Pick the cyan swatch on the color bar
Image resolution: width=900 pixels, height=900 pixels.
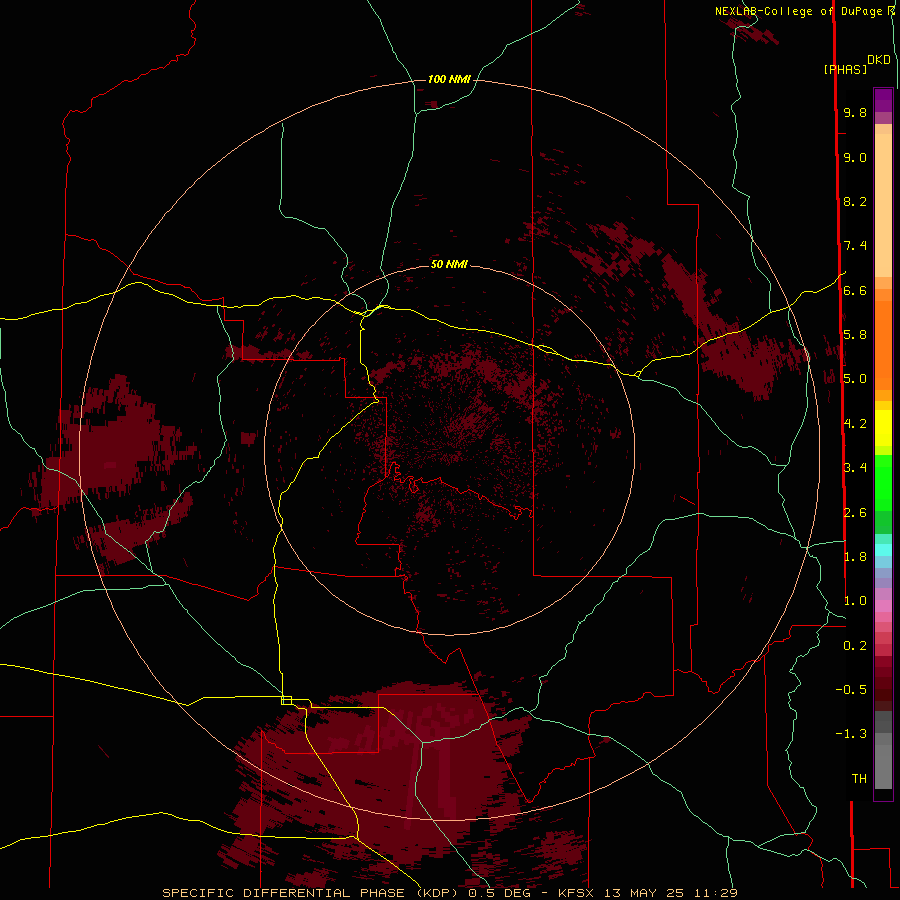coord(883,550)
